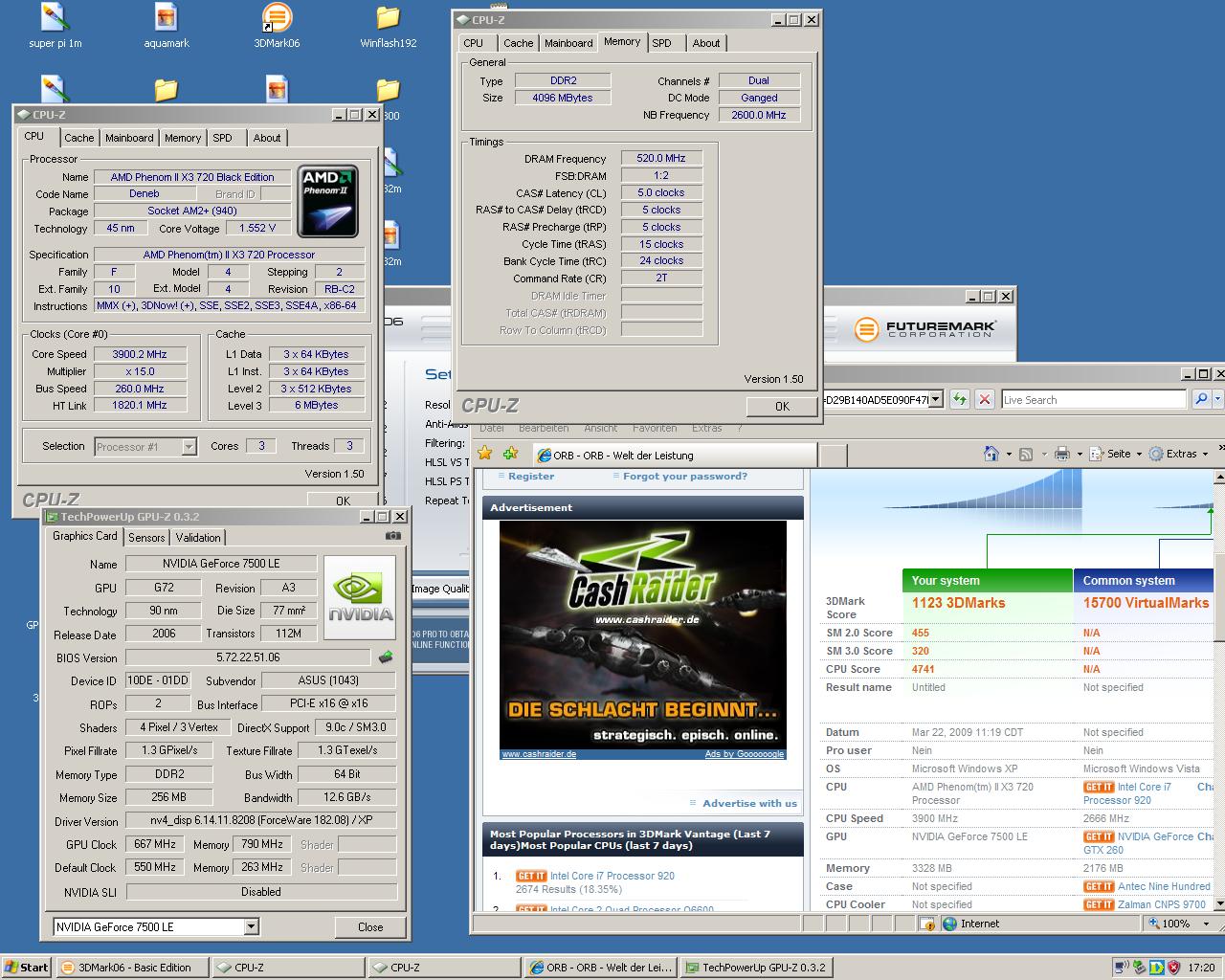Screen dimensions: 1225x980
Task: Click the Advertise with us link
Action: coord(749,803)
